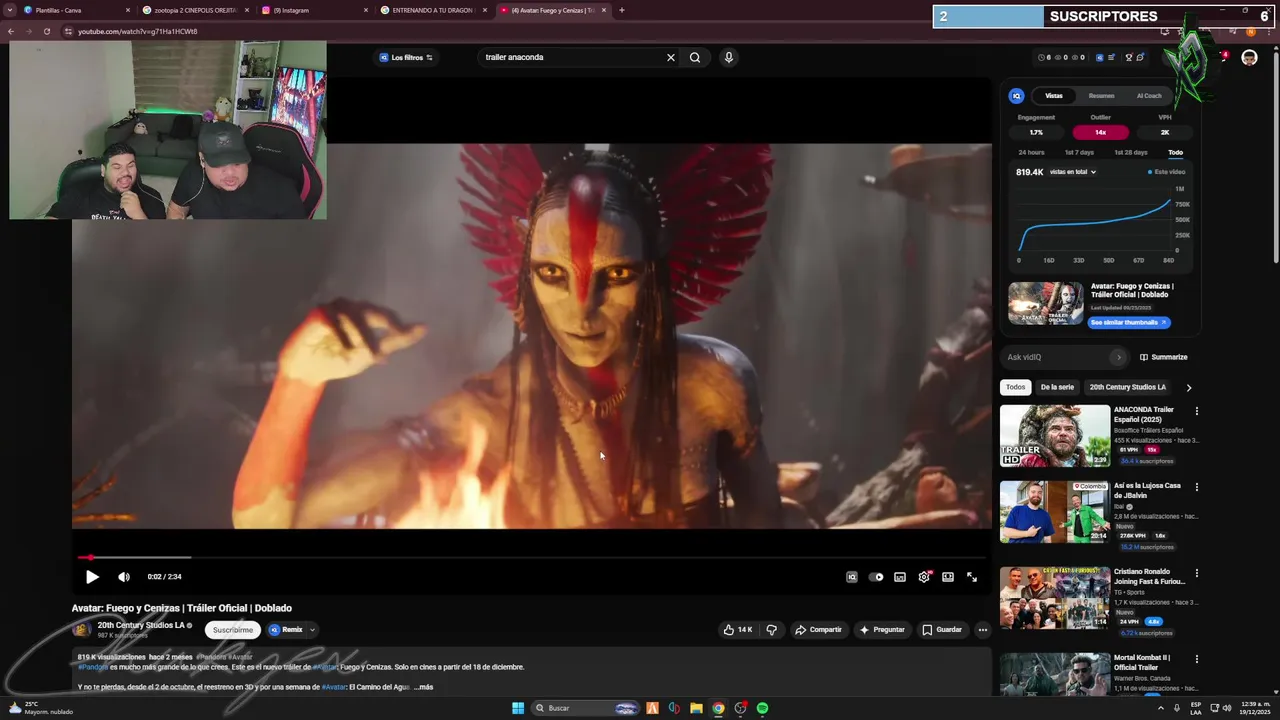The width and height of the screenshot is (1280, 720).
Task: Click See similar thumbnails link
Action: [1129, 322]
